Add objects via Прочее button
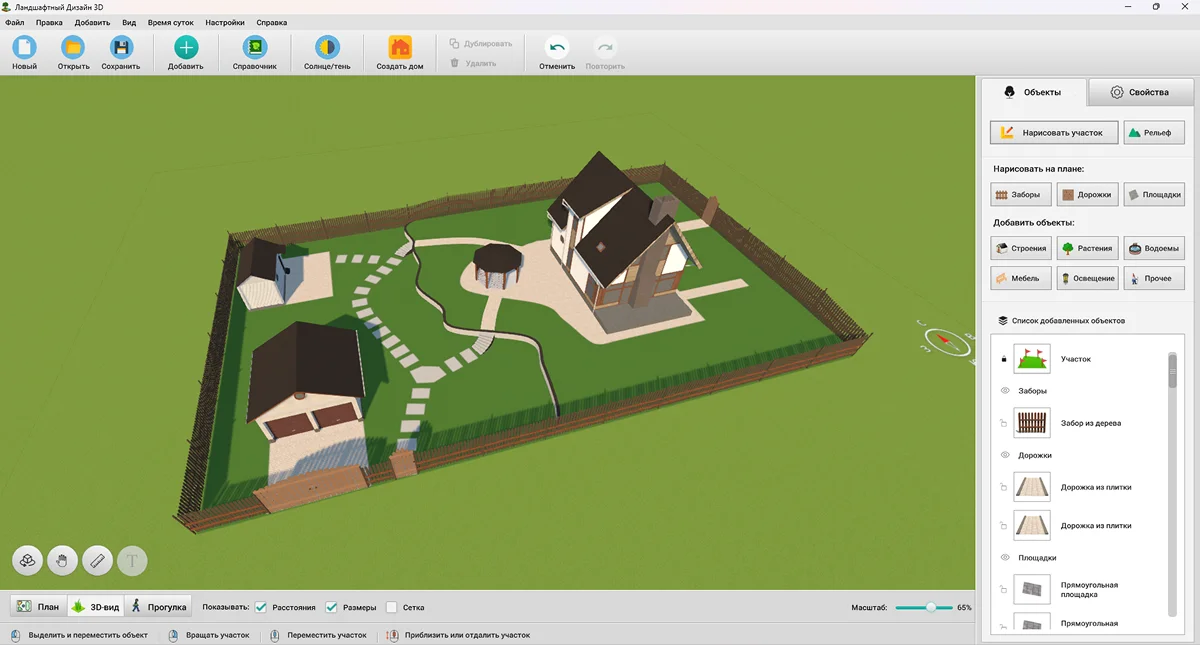Screen dimensions: 1200x645 coord(1154,278)
